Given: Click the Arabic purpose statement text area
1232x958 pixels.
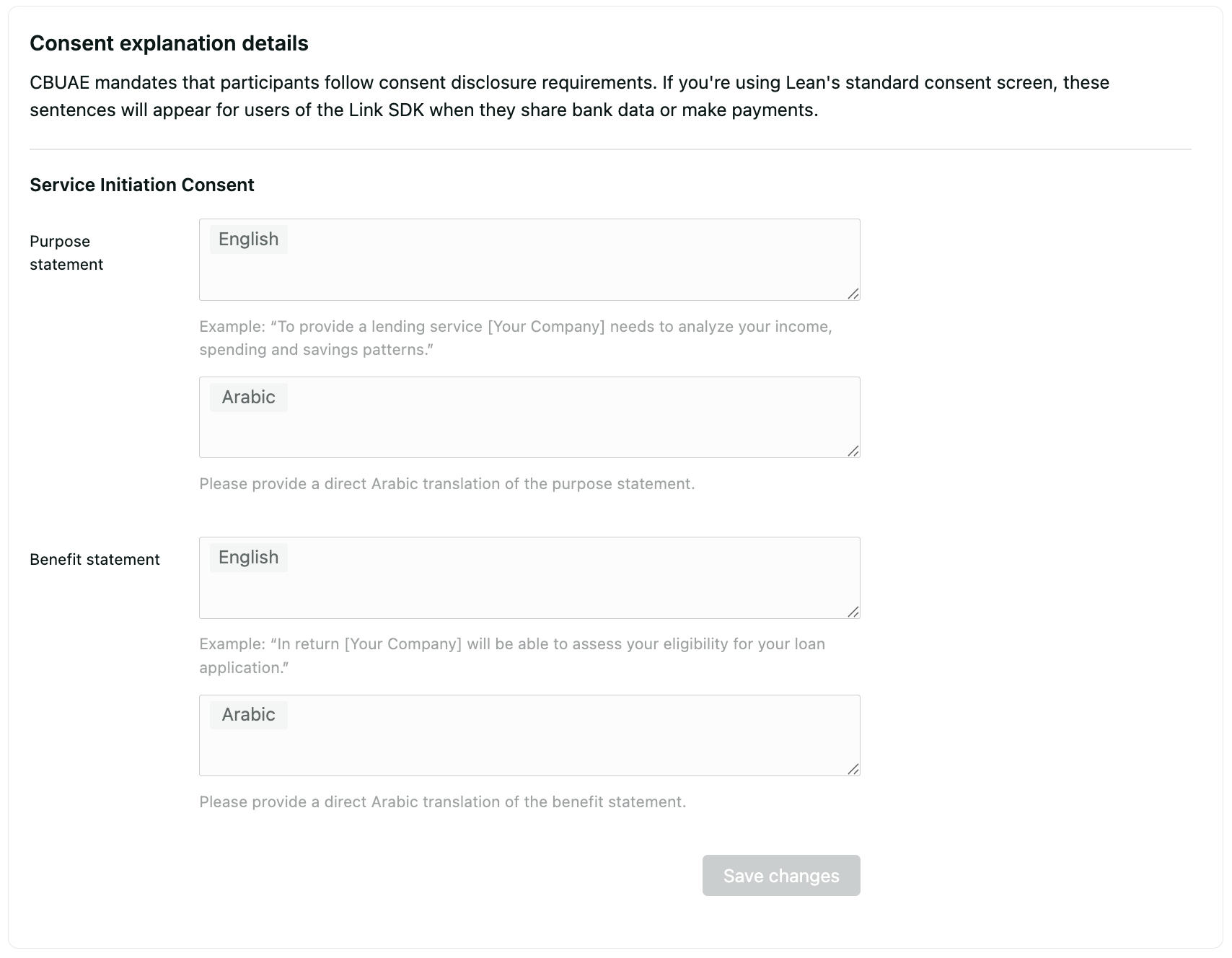Looking at the screenshot, I should tap(529, 429).
